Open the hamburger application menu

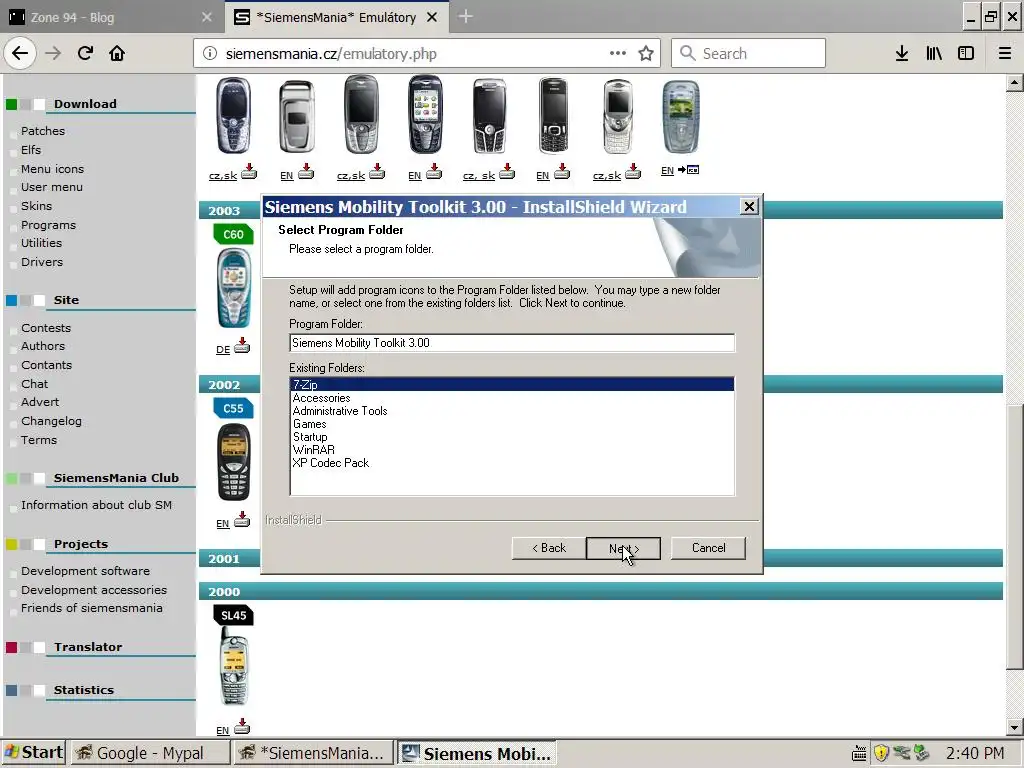tap(1004, 54)
